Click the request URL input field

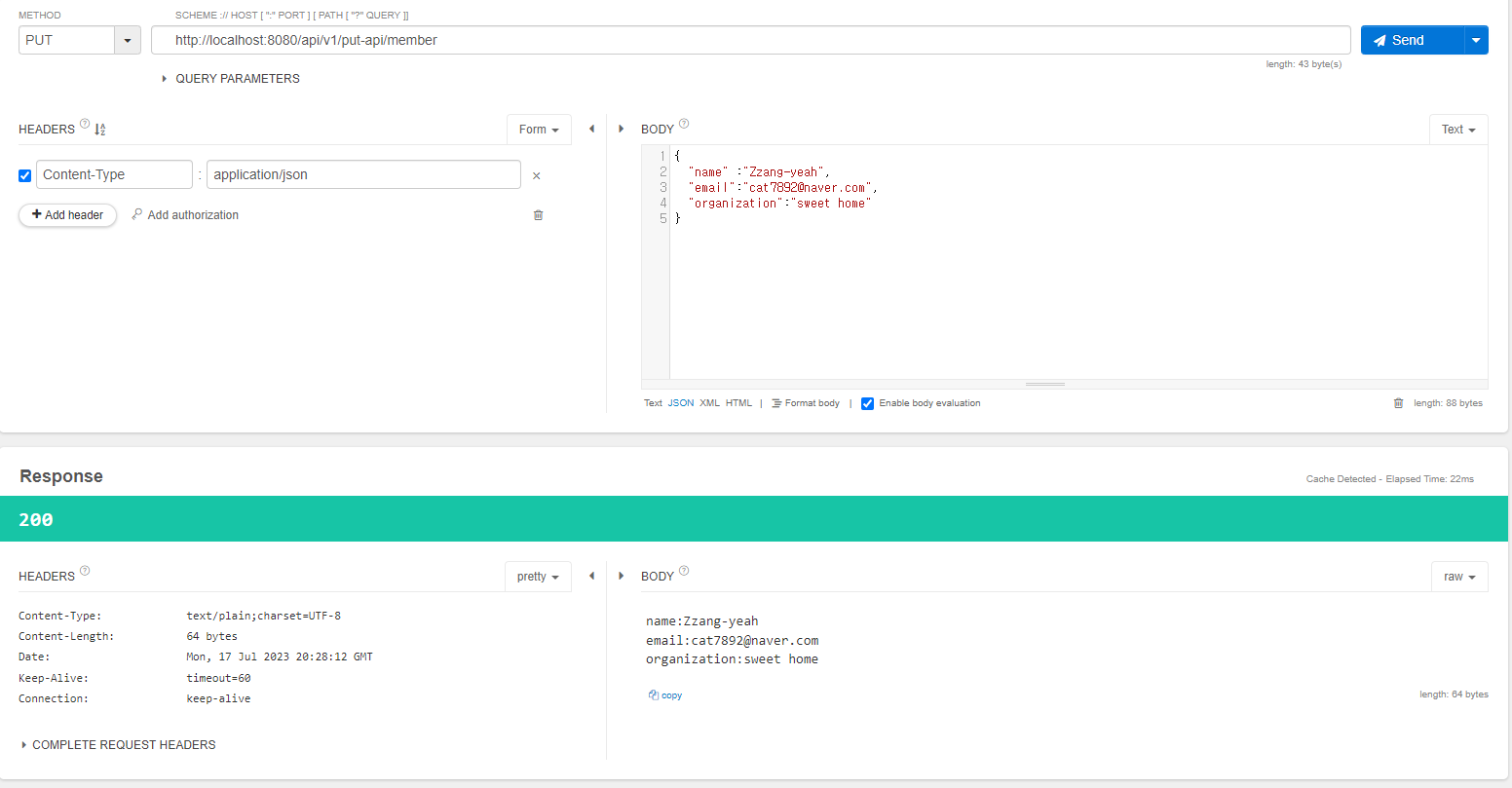[750, 40]
